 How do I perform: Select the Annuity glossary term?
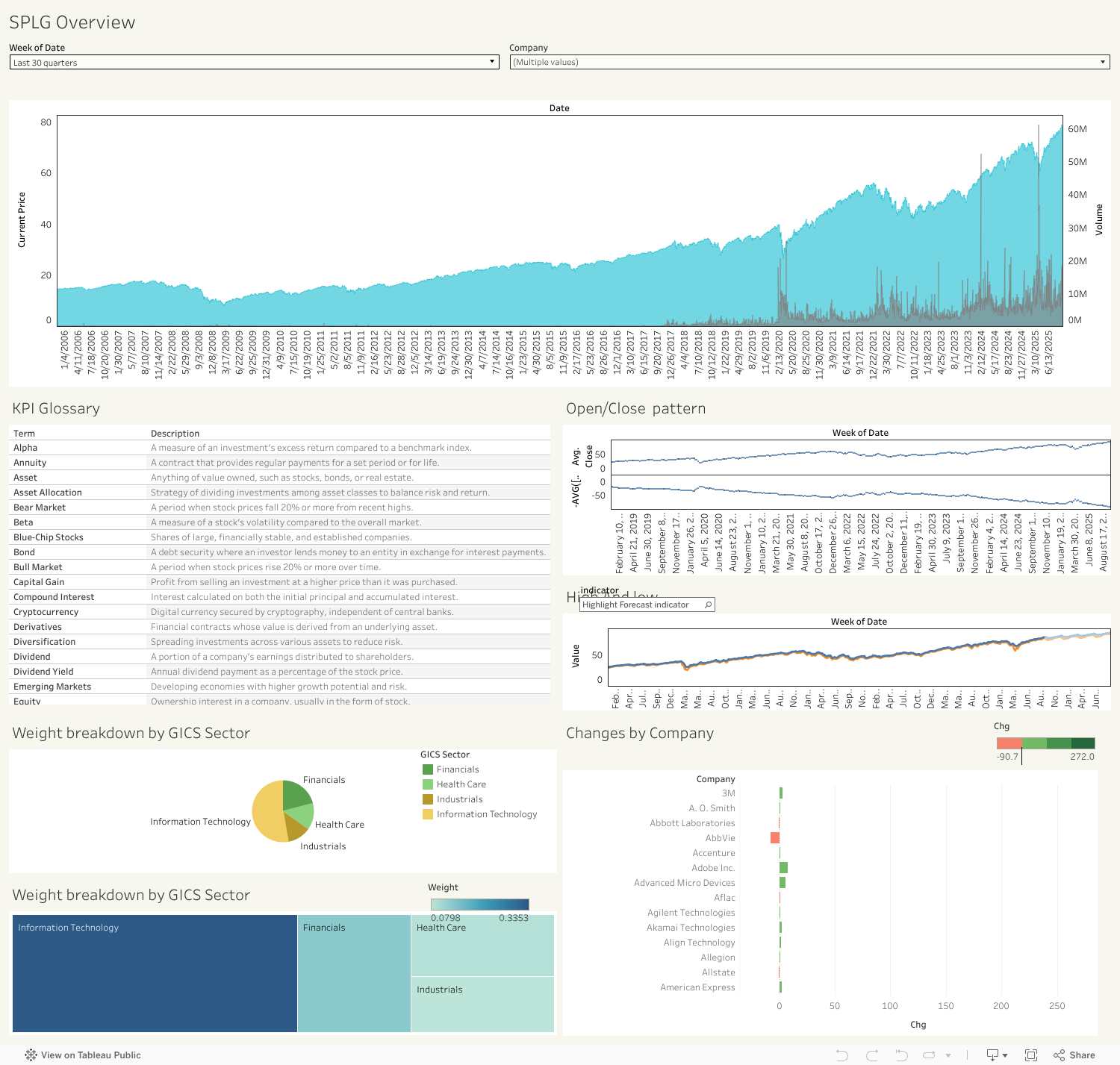[30, 463]
